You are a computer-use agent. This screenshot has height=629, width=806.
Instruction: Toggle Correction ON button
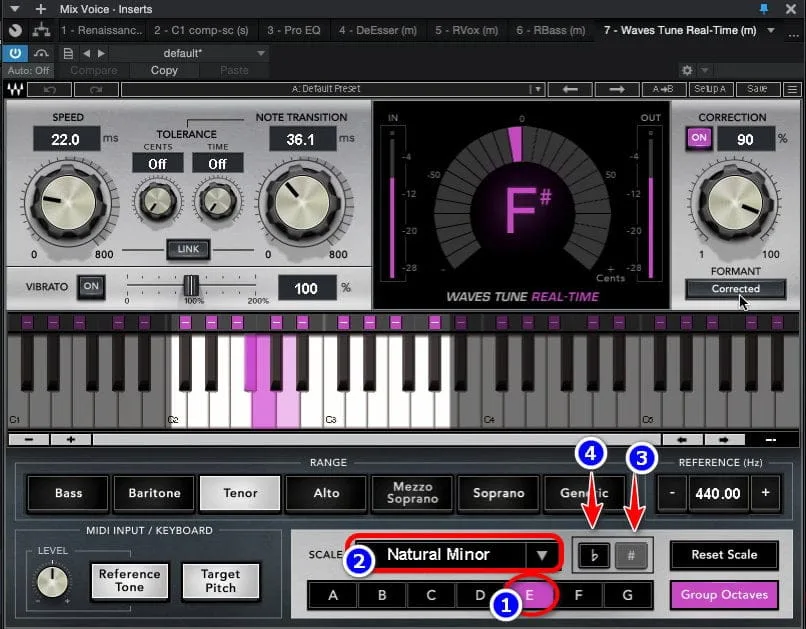pos(699,138)
